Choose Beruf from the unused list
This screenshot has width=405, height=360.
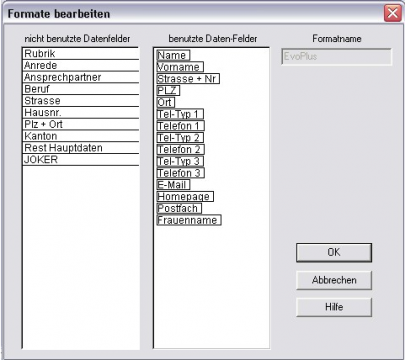(81, 89)
